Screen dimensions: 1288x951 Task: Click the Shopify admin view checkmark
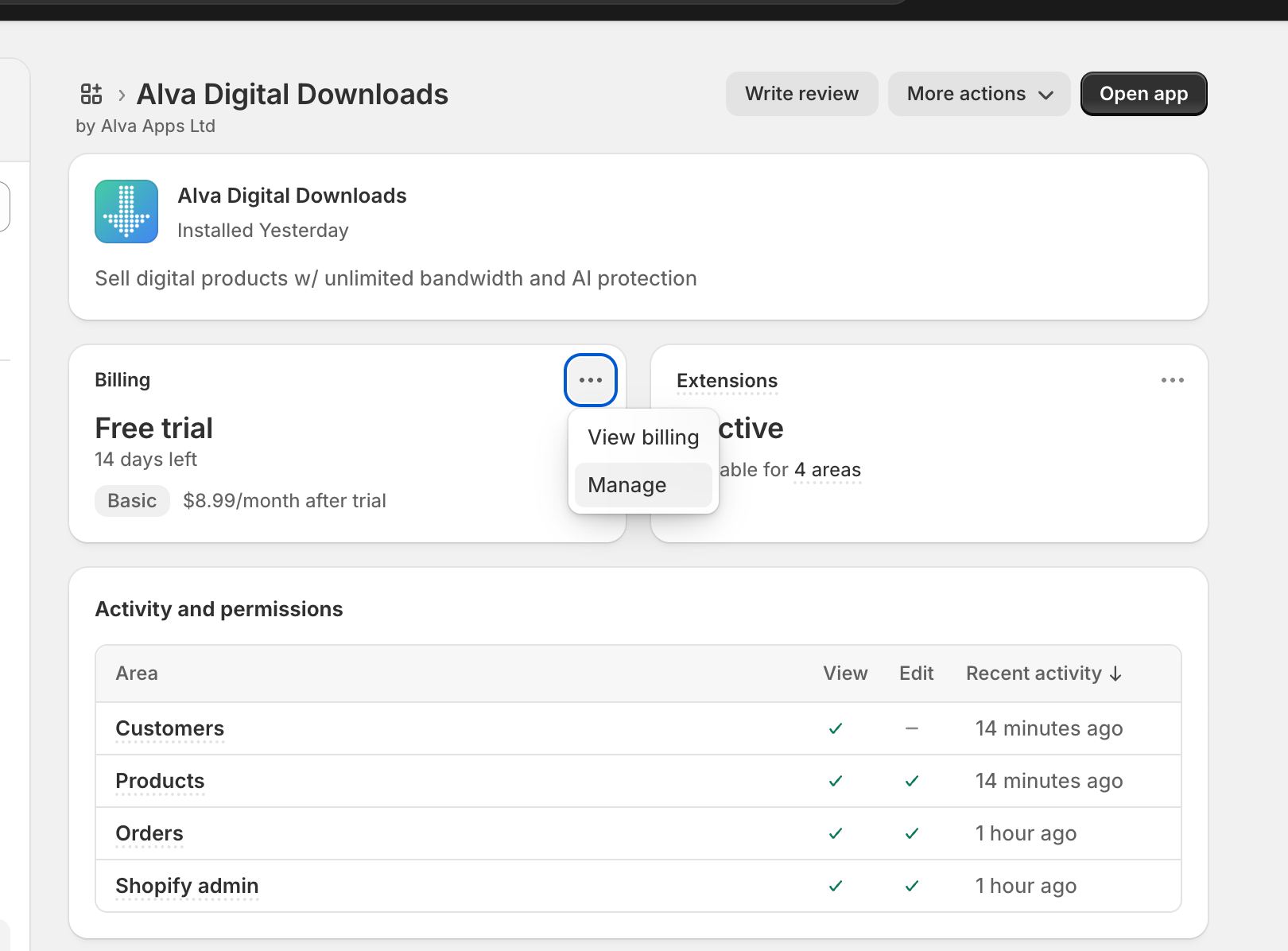(x=836, y=886)
